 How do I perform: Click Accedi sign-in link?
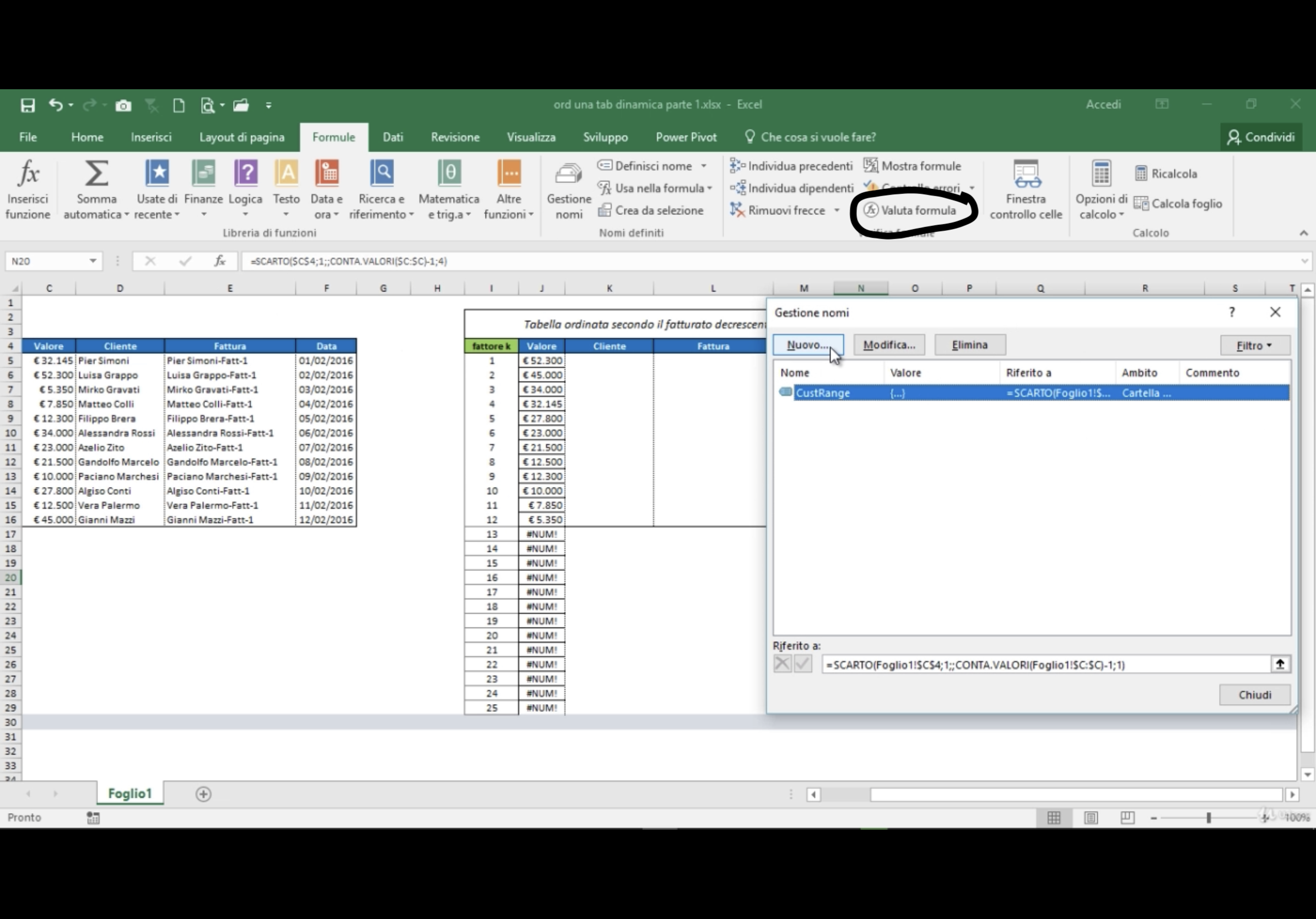tap(1103, 105)
